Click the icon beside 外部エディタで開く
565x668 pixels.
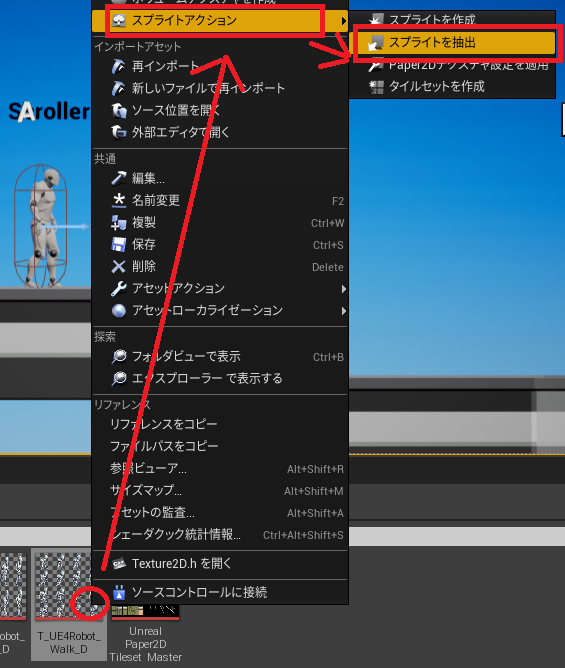(119, 132)
